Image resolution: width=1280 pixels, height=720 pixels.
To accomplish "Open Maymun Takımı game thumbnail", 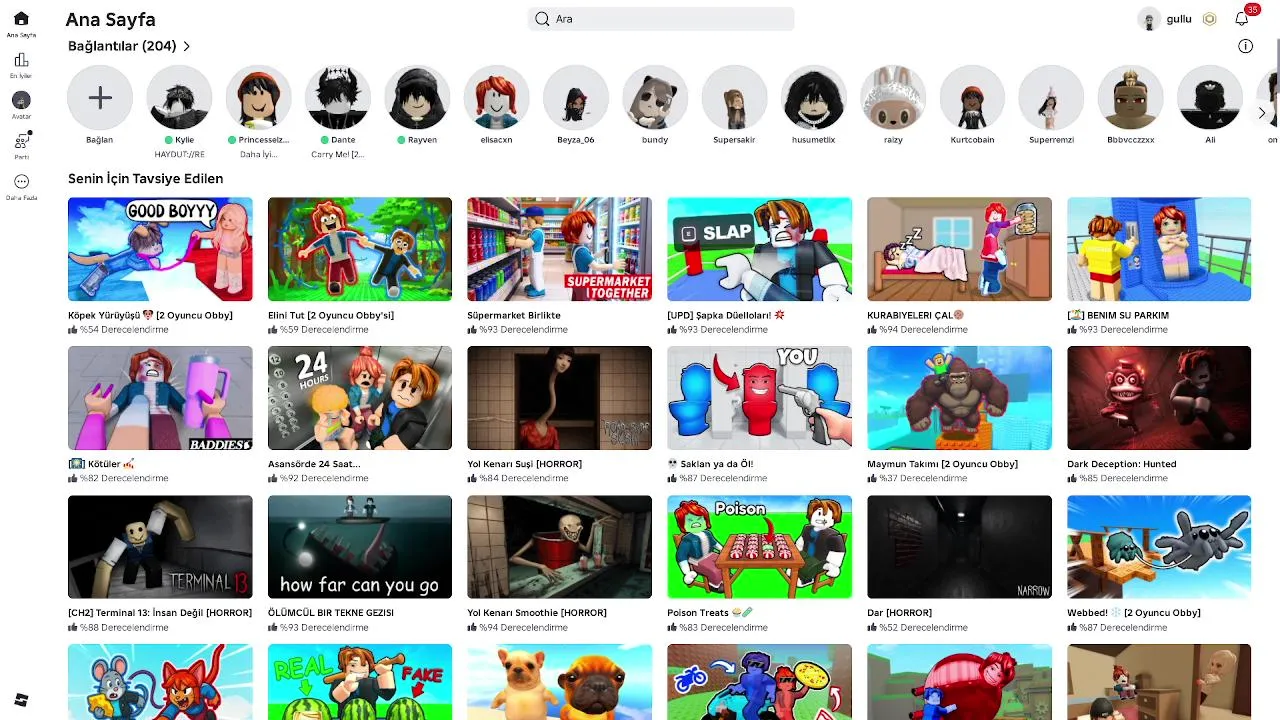I will coord(960,398).
